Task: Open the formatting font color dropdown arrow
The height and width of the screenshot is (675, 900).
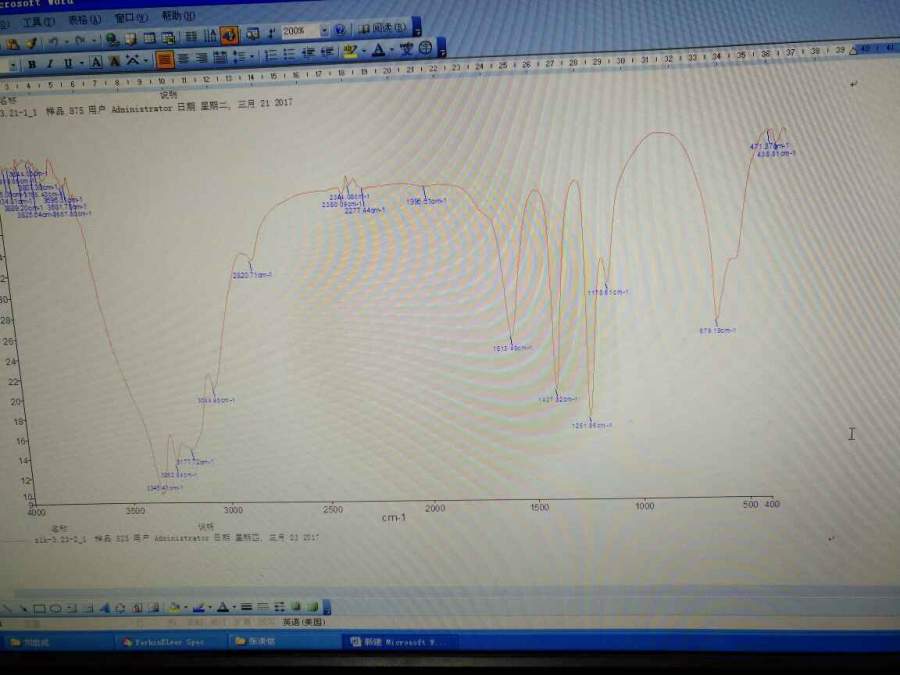Action: click(x=392, y=49)
